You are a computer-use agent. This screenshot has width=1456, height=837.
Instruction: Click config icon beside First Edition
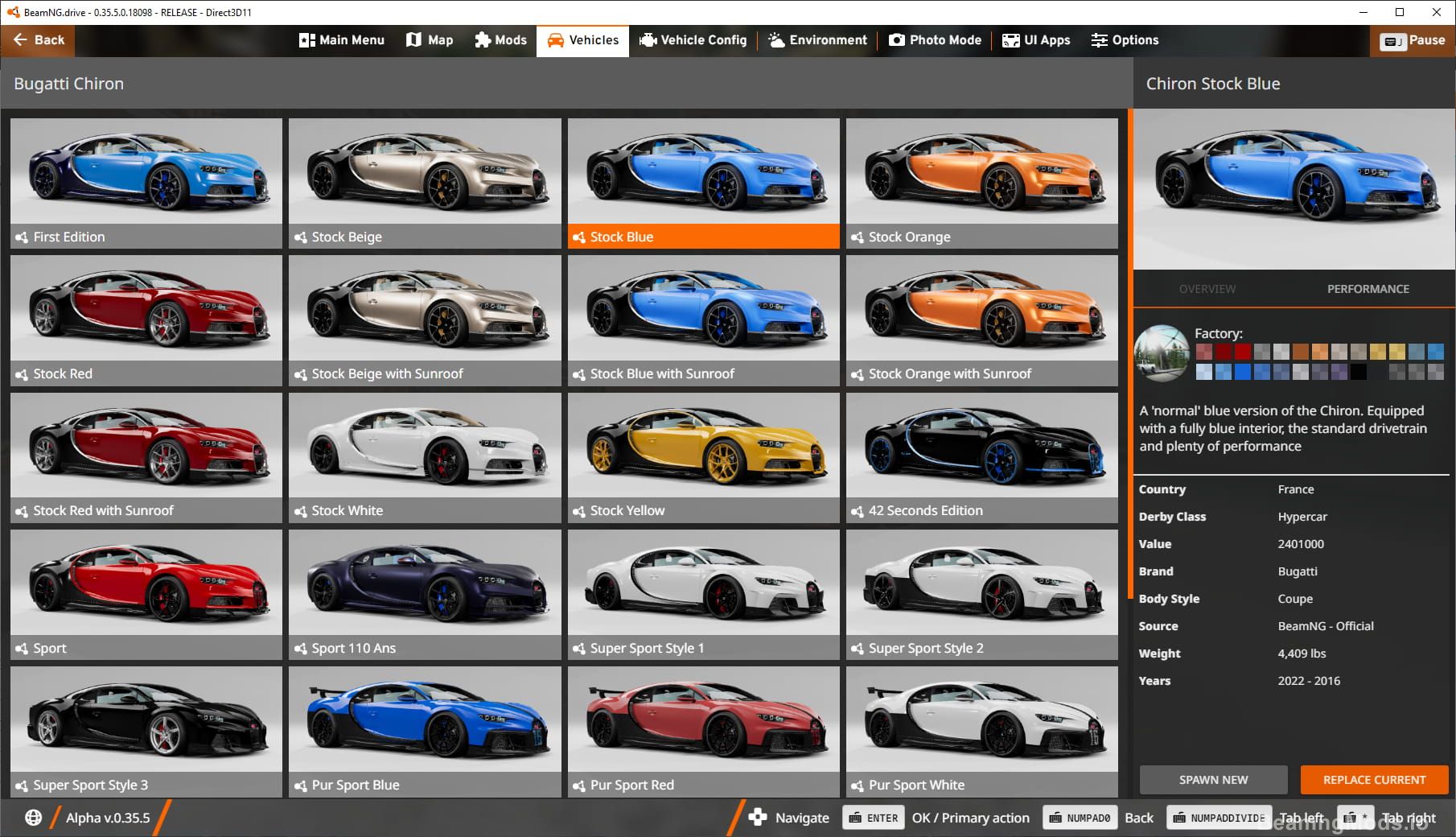[22, 237]
